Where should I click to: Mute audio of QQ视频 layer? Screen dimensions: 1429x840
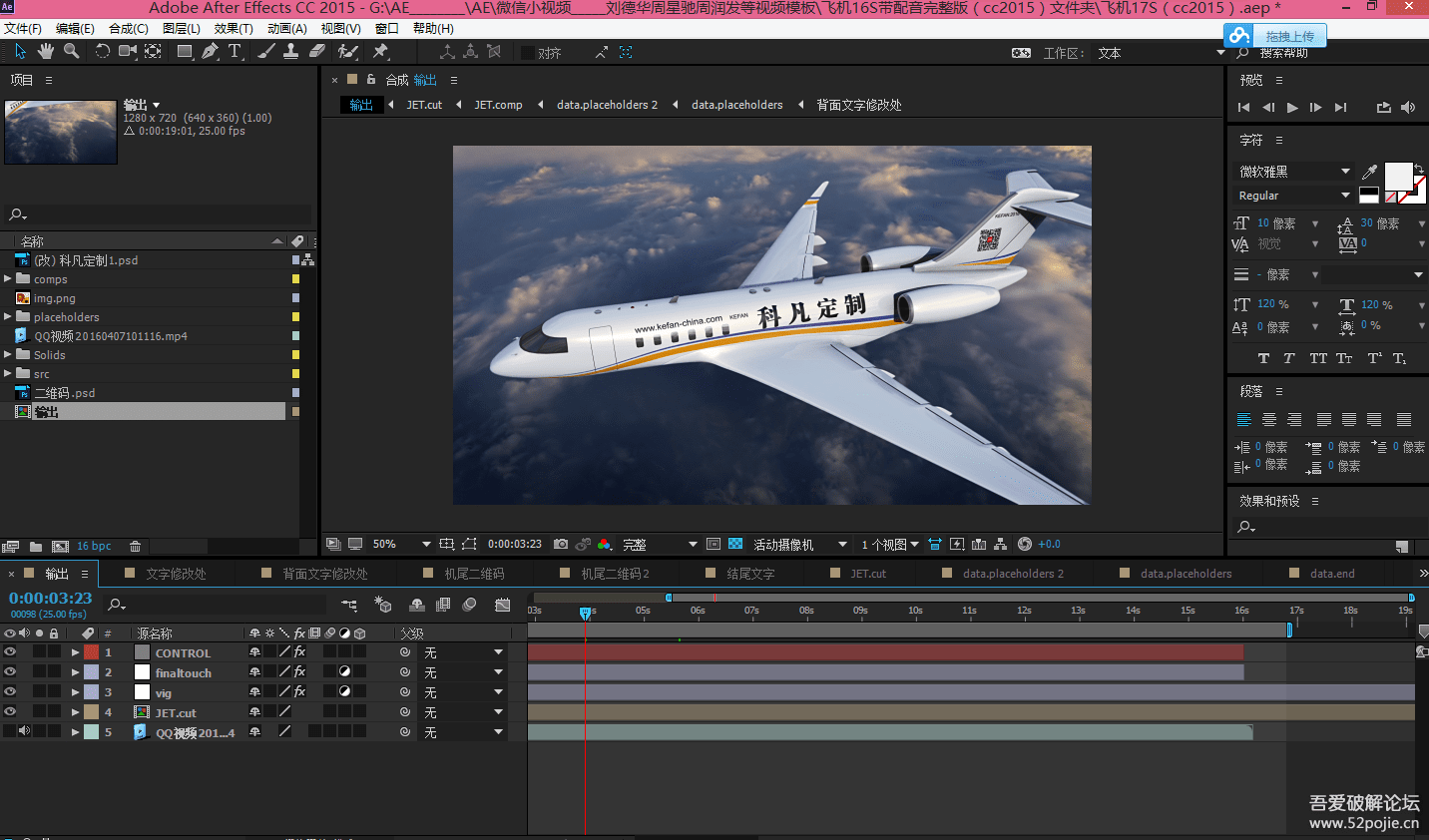tap(24, 731)
